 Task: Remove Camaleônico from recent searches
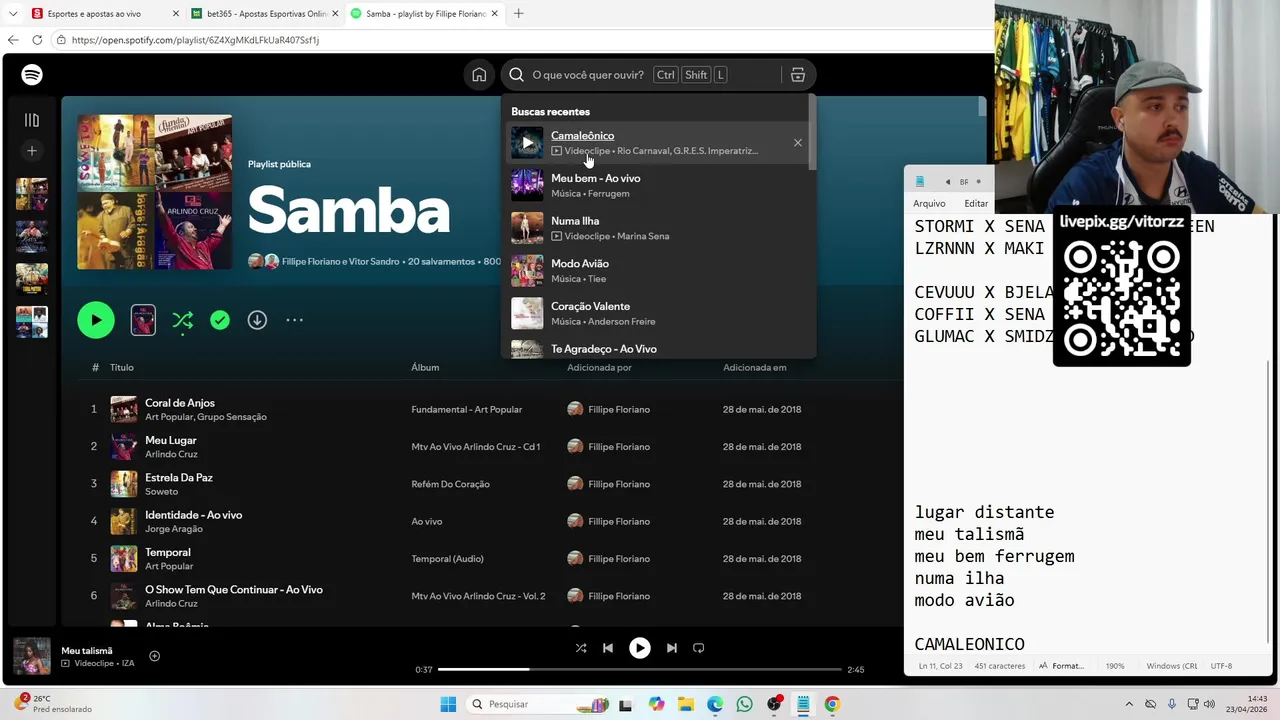coord(798,143)
